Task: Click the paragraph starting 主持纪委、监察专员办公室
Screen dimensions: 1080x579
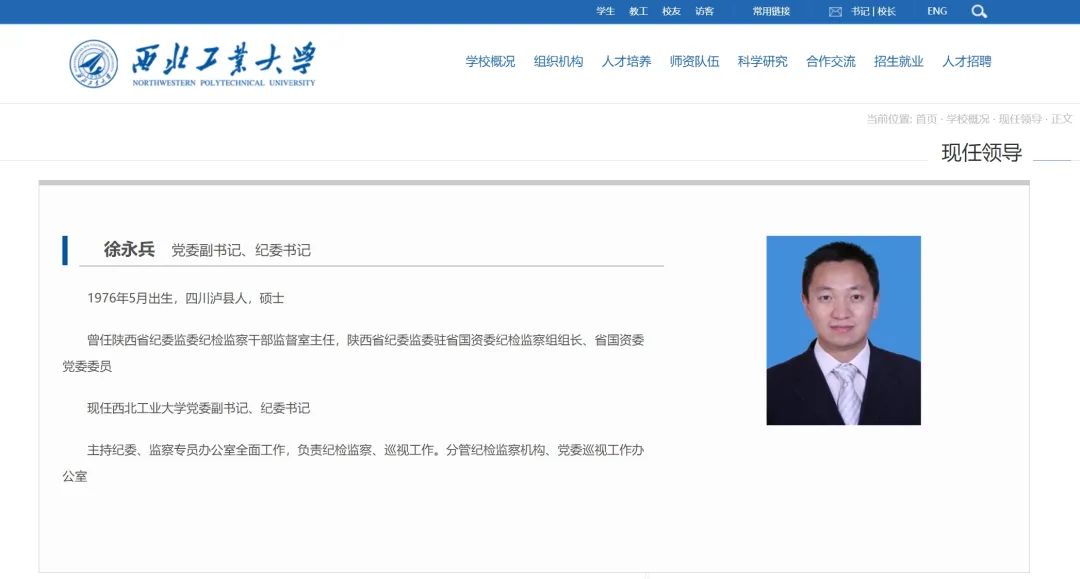Action: pos(353,463)
